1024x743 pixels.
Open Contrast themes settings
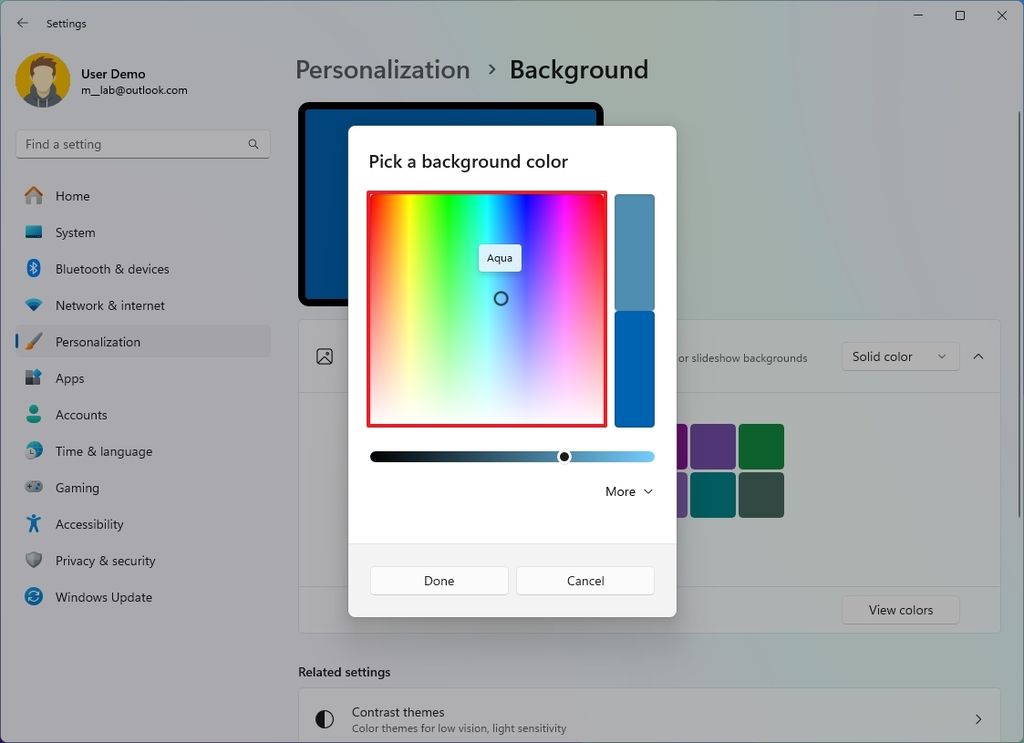(649, 716)
